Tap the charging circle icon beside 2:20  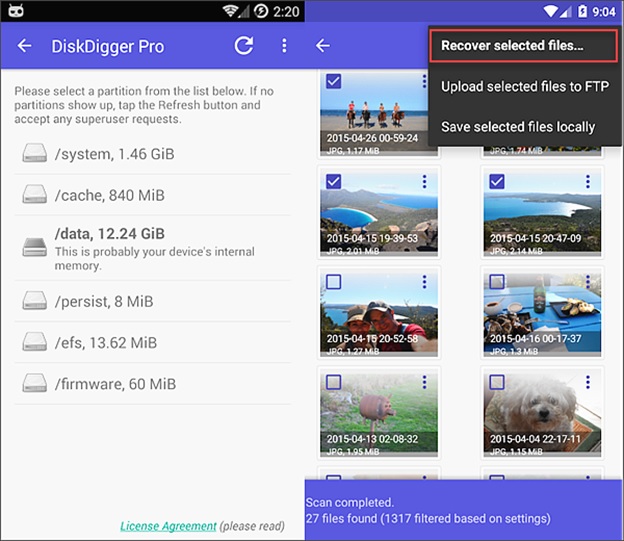pos(261,11)
